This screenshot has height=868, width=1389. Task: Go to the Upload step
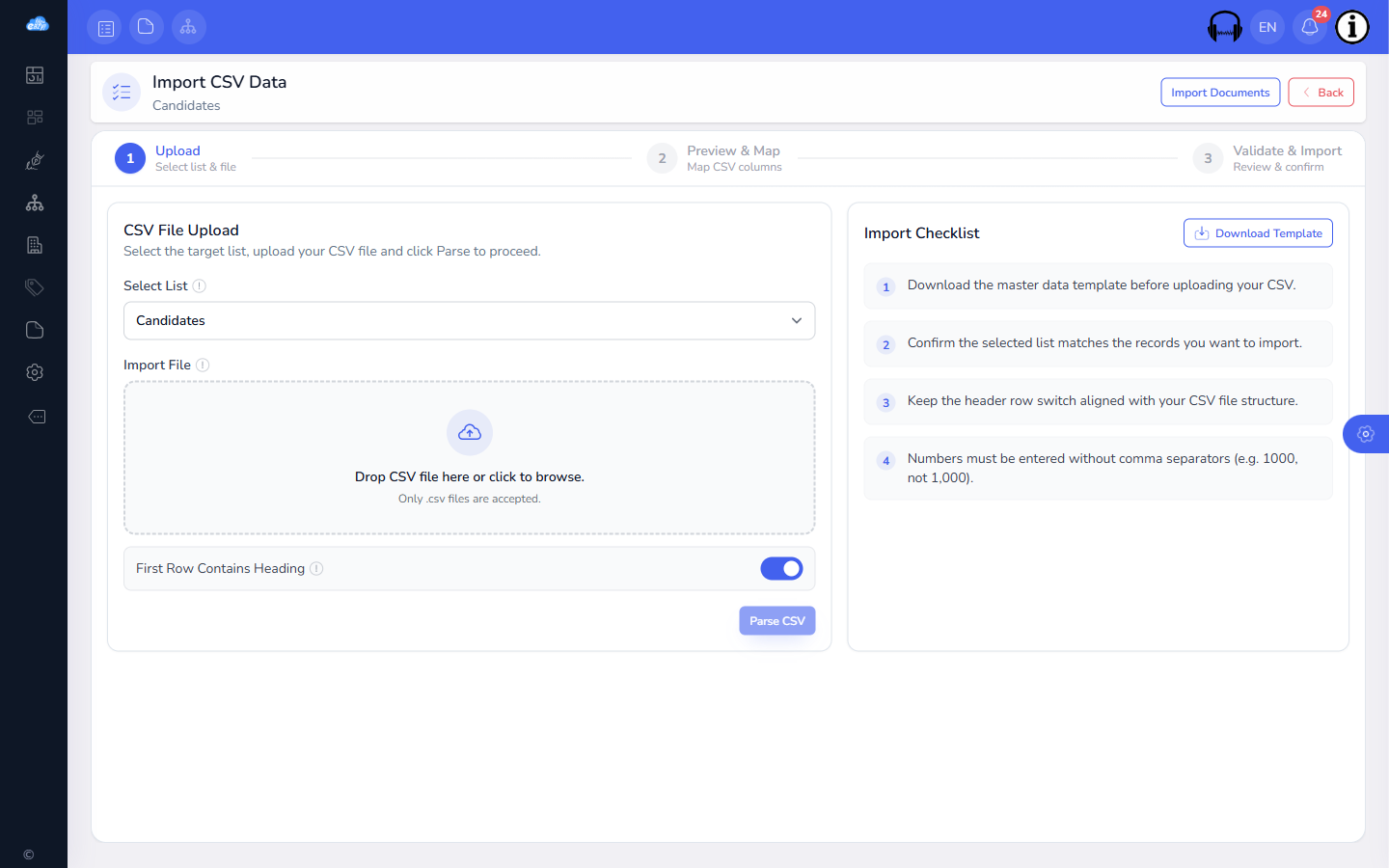pyautogui.click(x=176, y=158)
